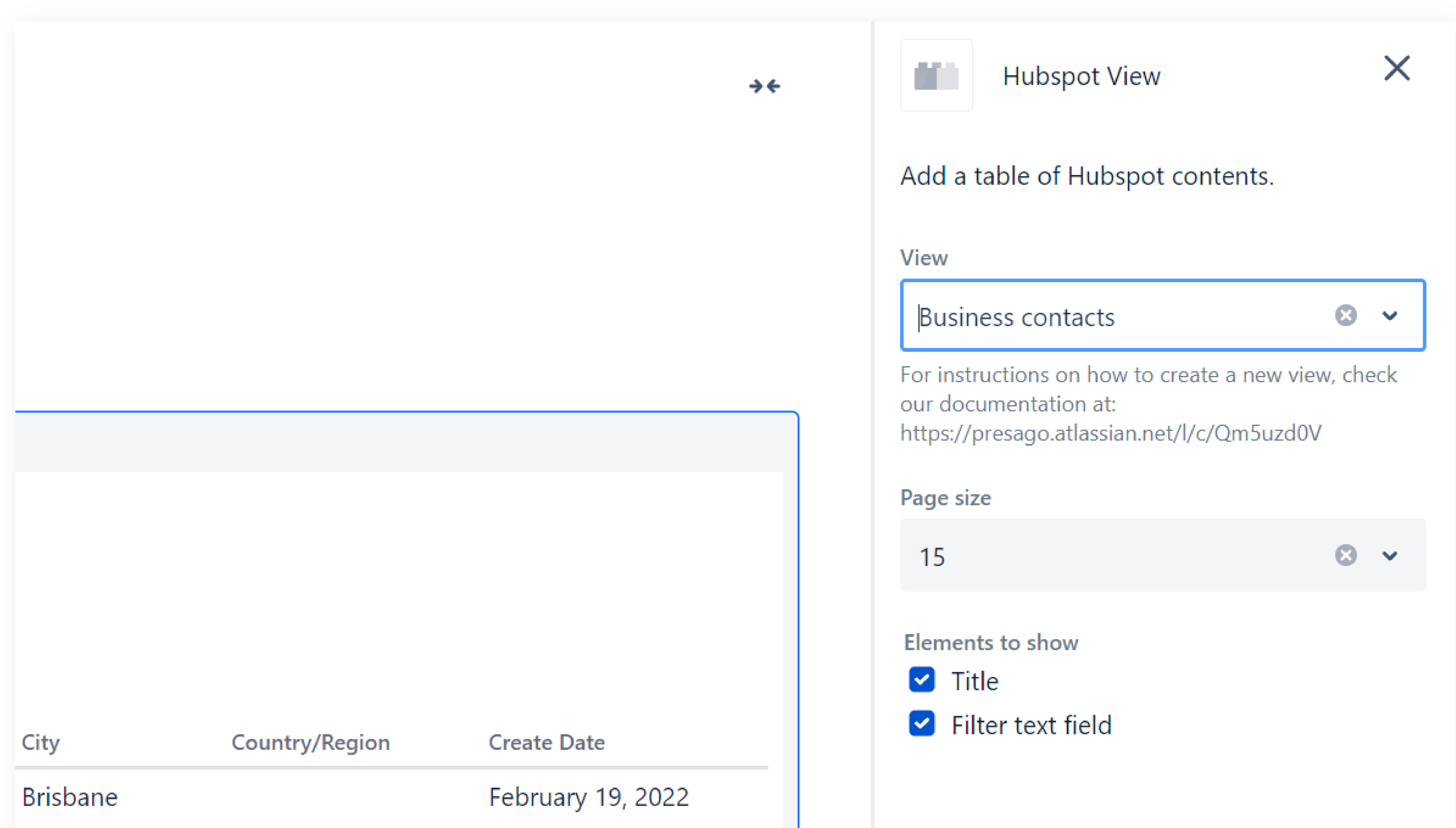This screenshot has height=828, width=1456.
Task: Sort by Country/Region column header
Action: (x=311, y=742)
